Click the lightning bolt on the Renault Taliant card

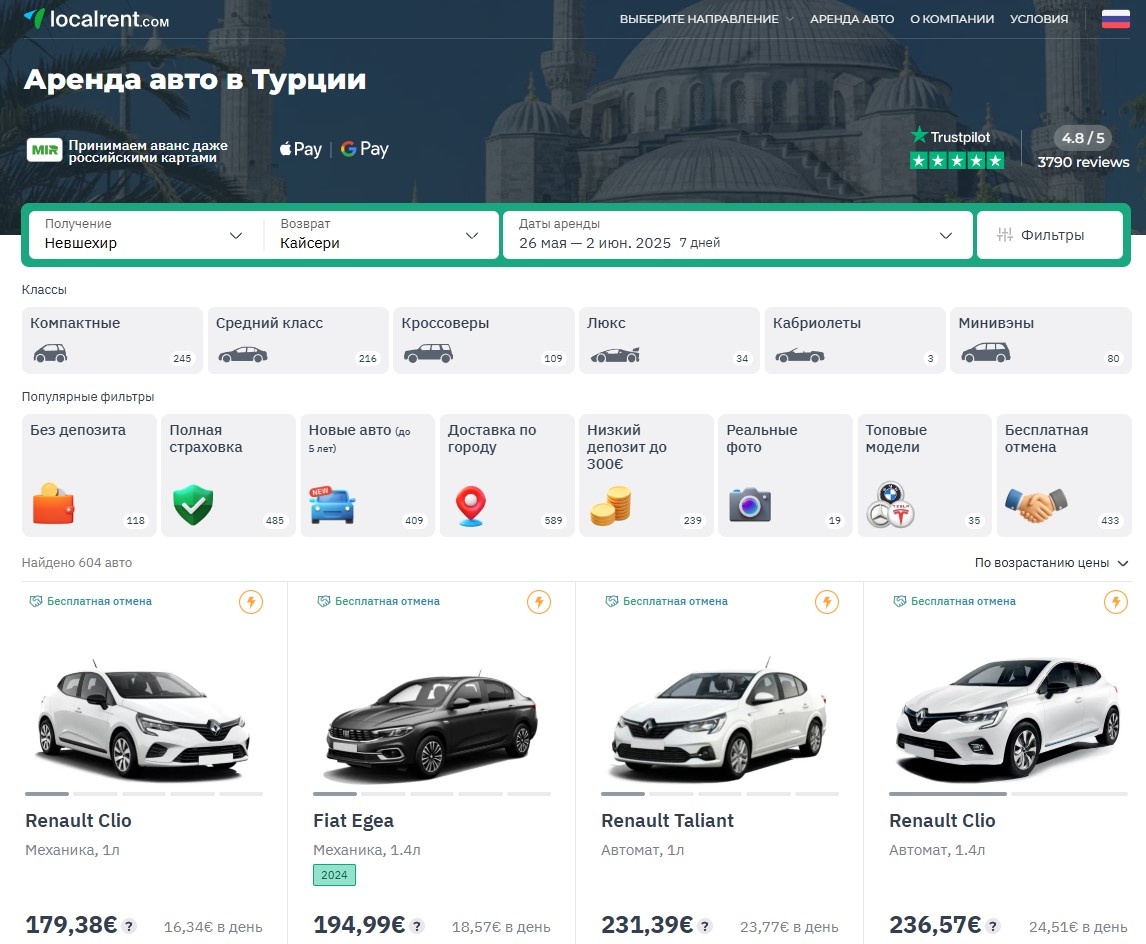(825, 602)
